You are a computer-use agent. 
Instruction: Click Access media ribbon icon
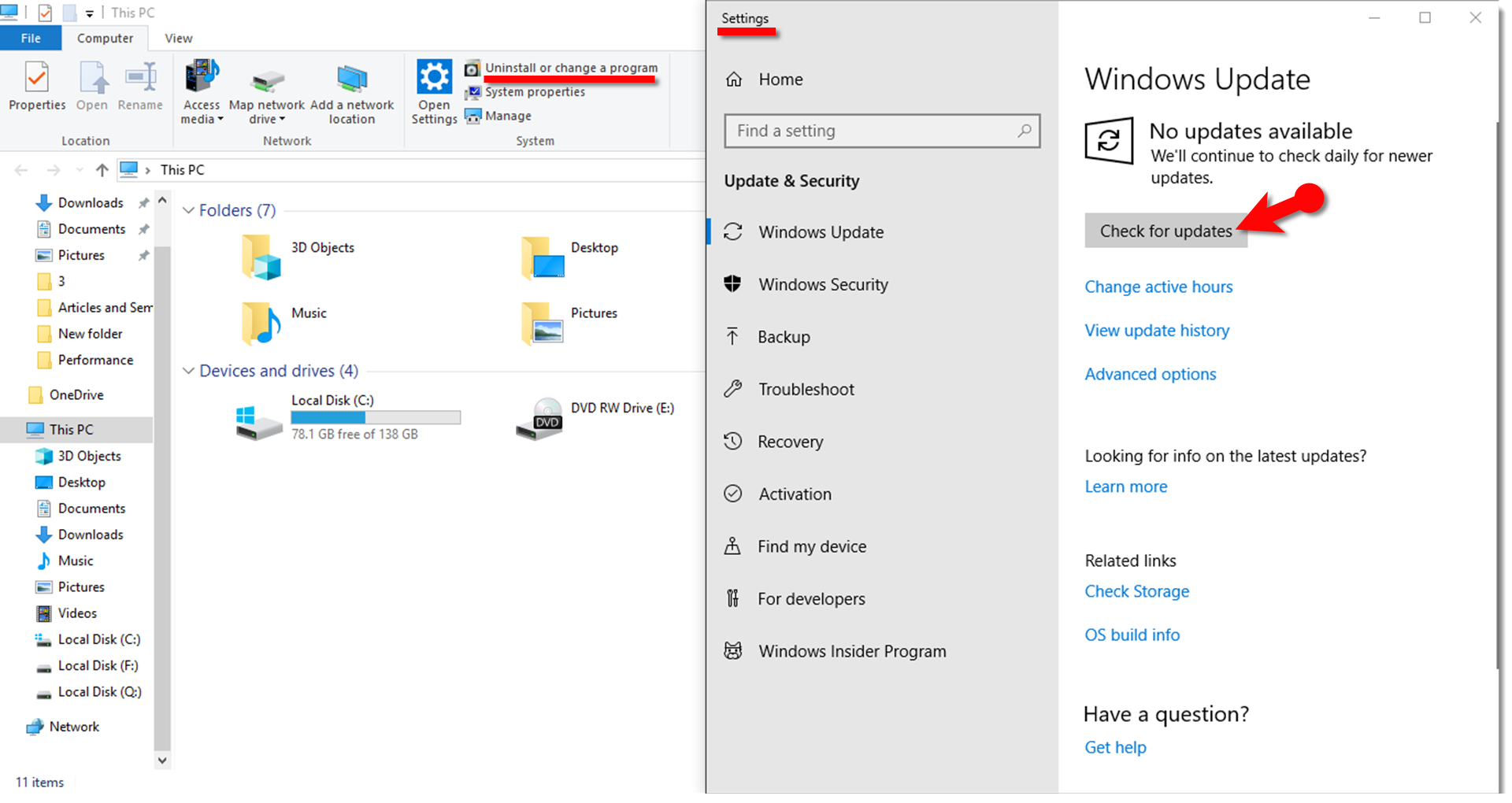tap(202, 76)
